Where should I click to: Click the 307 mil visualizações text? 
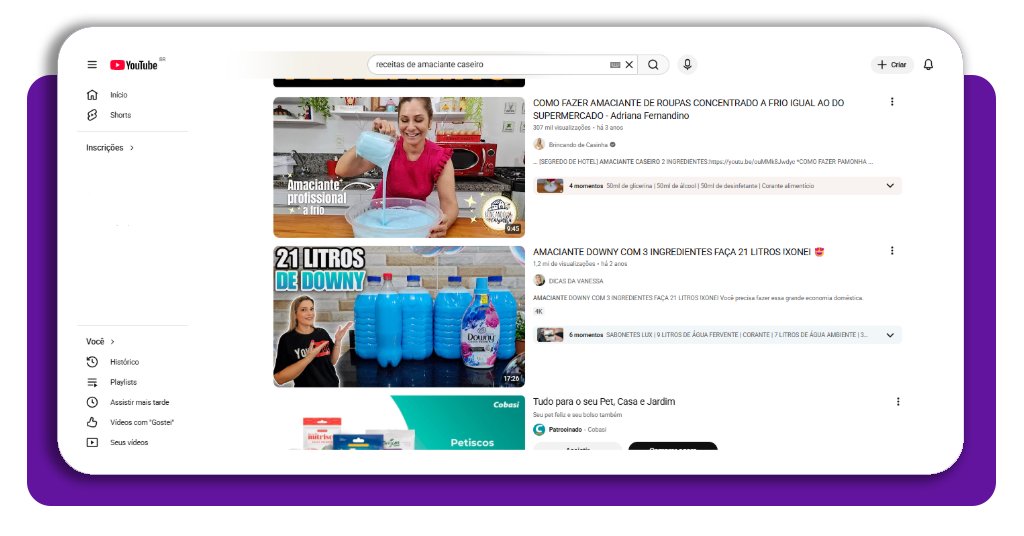(562, 128)
